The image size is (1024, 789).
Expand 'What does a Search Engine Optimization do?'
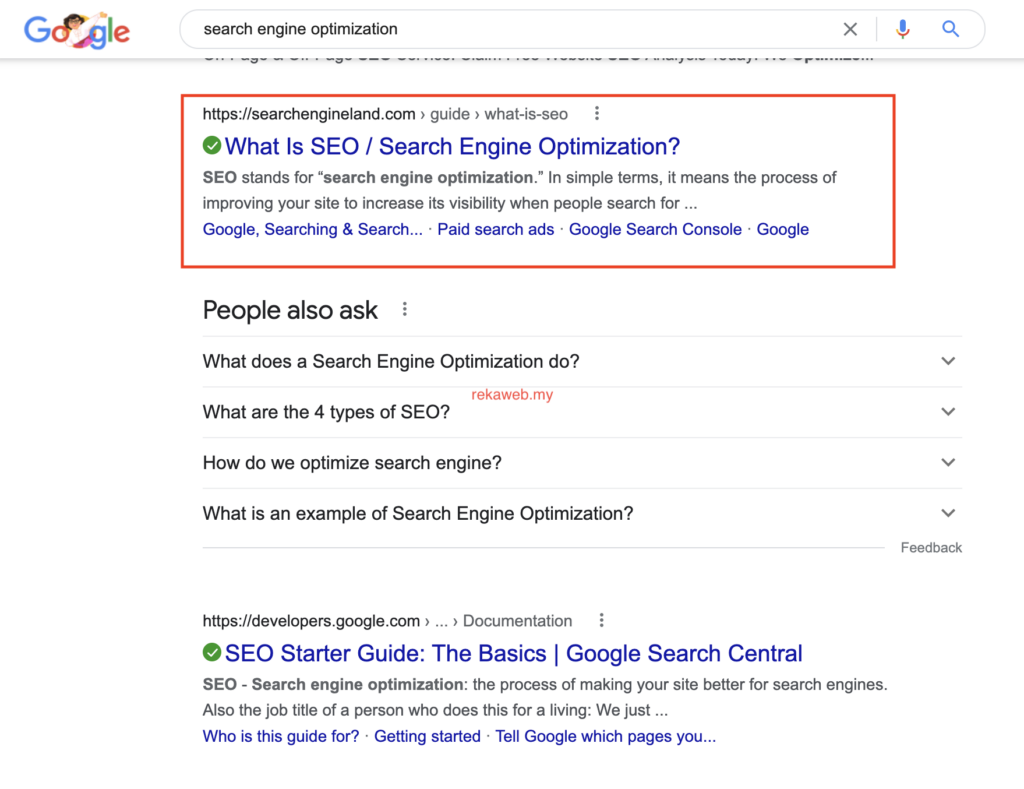click(582, 361)
